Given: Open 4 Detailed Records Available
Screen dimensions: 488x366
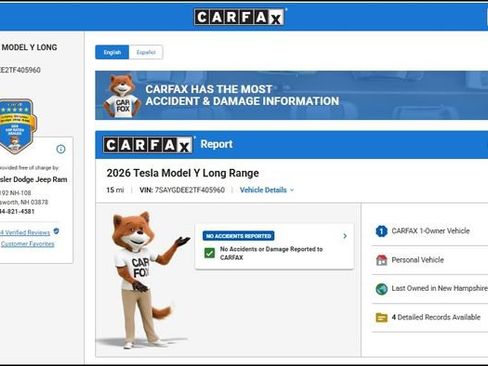Looking at the screenshot, I should point(430,318).
